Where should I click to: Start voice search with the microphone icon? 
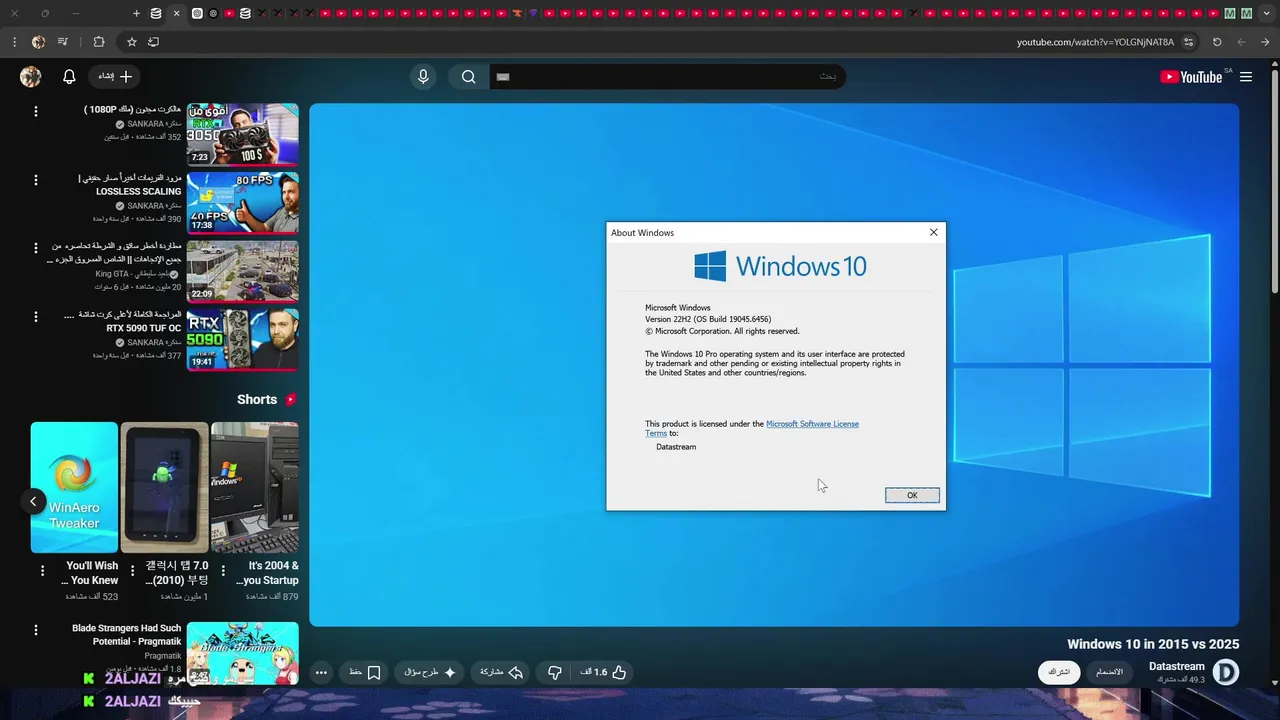click(423, 77)
